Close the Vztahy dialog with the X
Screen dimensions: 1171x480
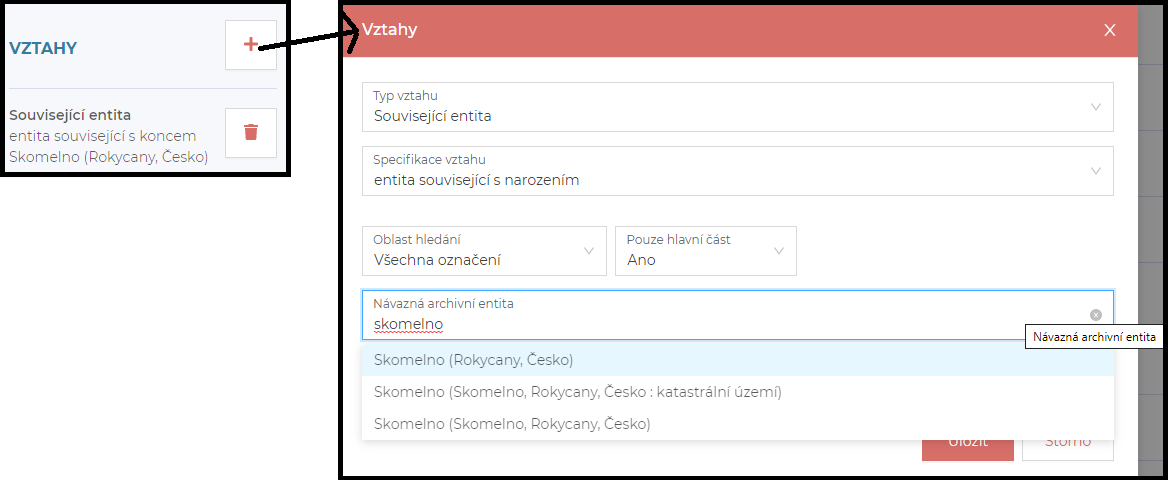[x=1109, y=30]
